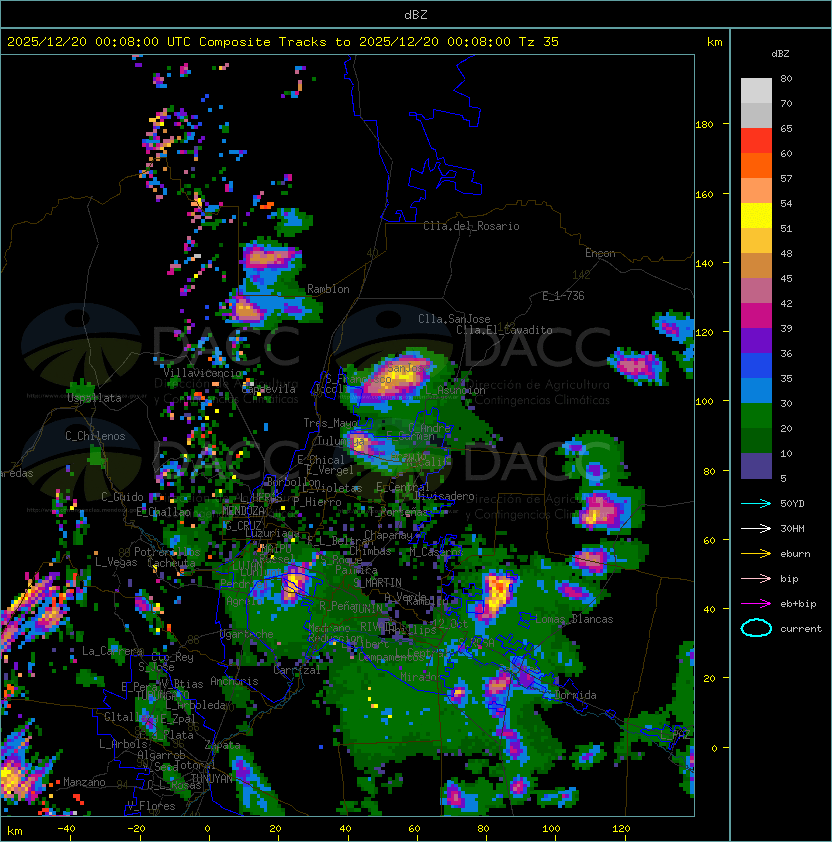Select the bright yellow dBZ legend swatch

pyautogui.click(x=756, y=215)
